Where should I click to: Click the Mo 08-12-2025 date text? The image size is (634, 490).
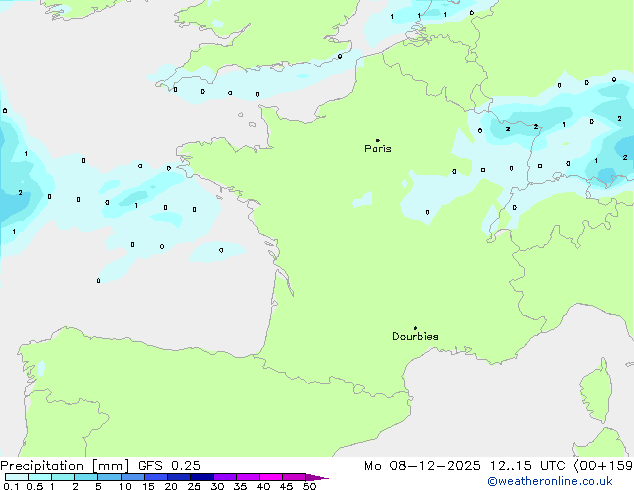point(423,466)
